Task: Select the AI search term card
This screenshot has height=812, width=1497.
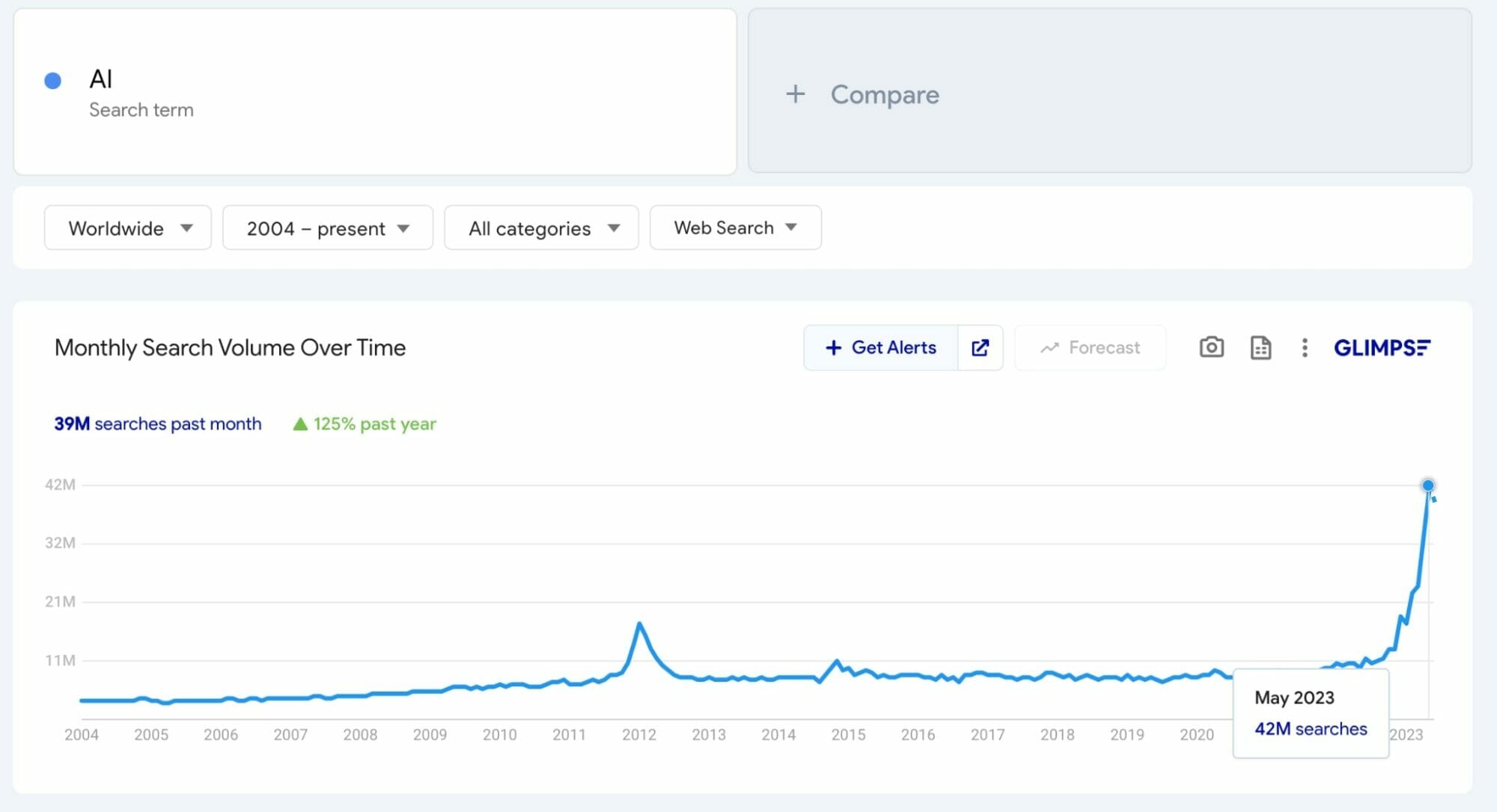Action: pyautogui.click(x=374, y=91)
